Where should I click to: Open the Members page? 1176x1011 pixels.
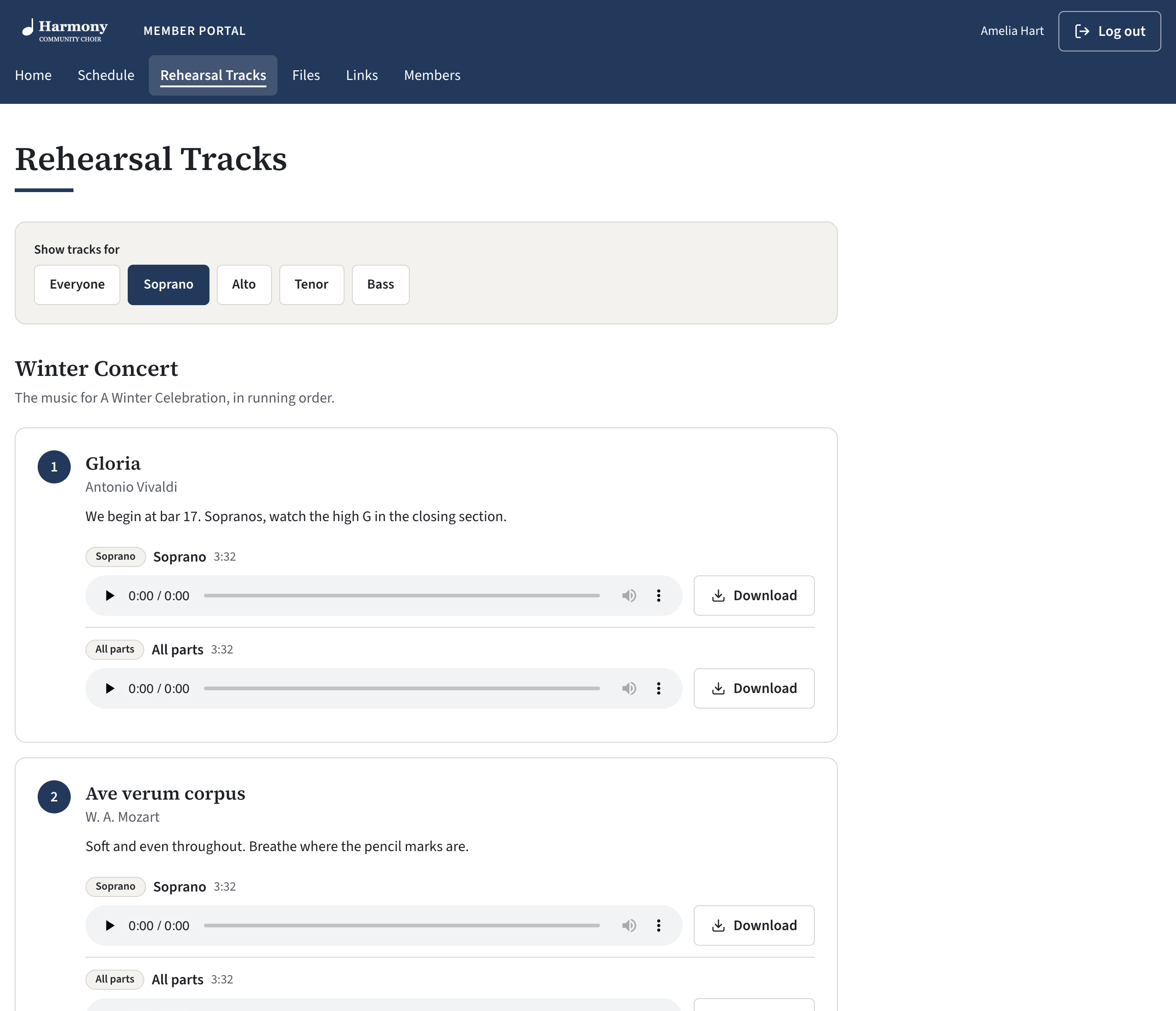coord(432,75)
